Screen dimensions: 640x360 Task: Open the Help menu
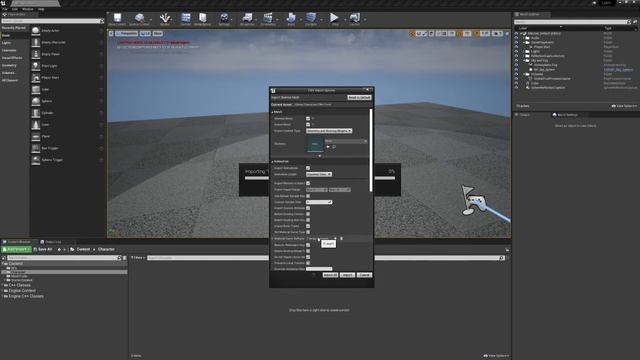[x=41, y=9]
